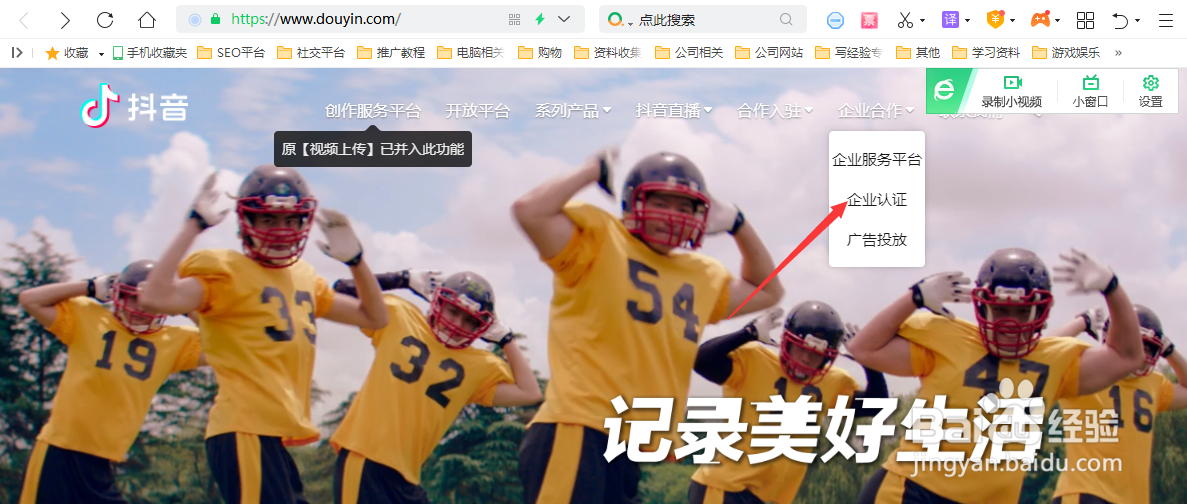Open the pink ticket extension icon

coord(869,20)
